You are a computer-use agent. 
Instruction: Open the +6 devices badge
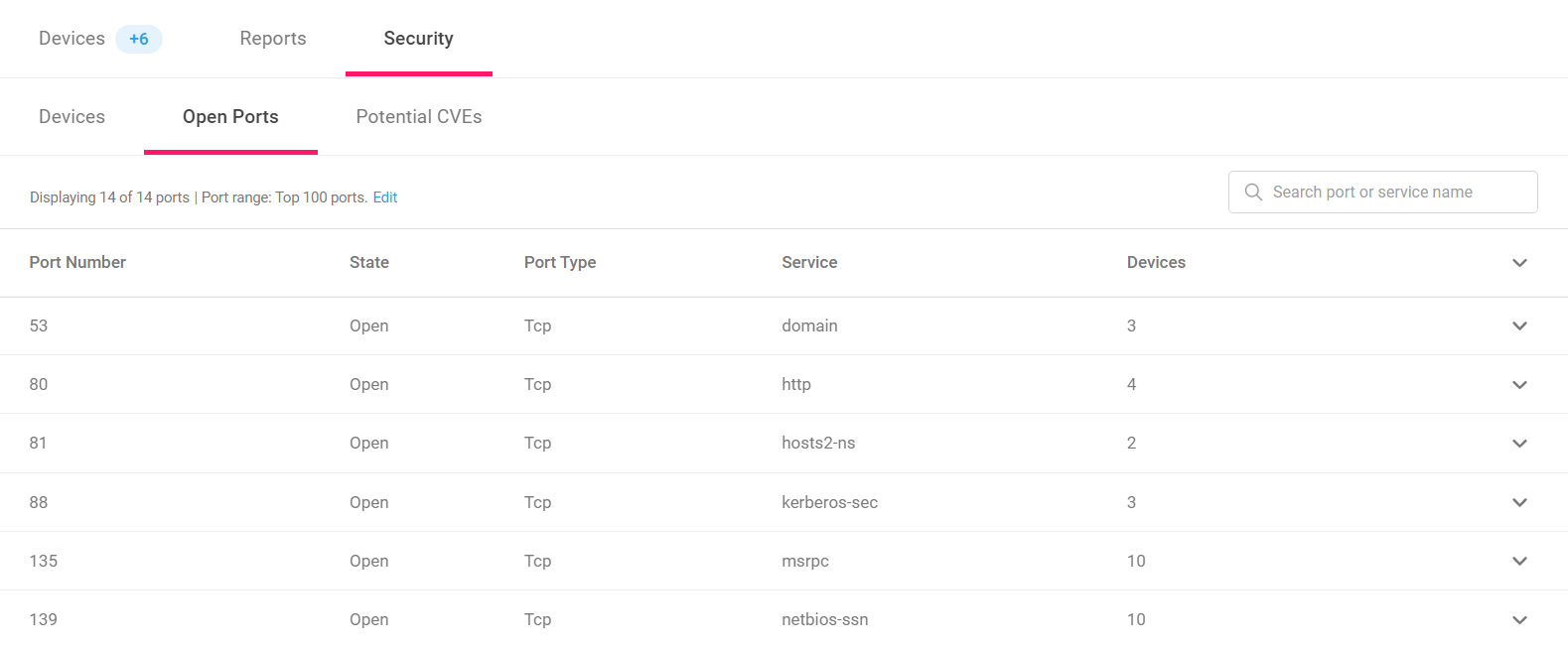(x=139, y=39)
